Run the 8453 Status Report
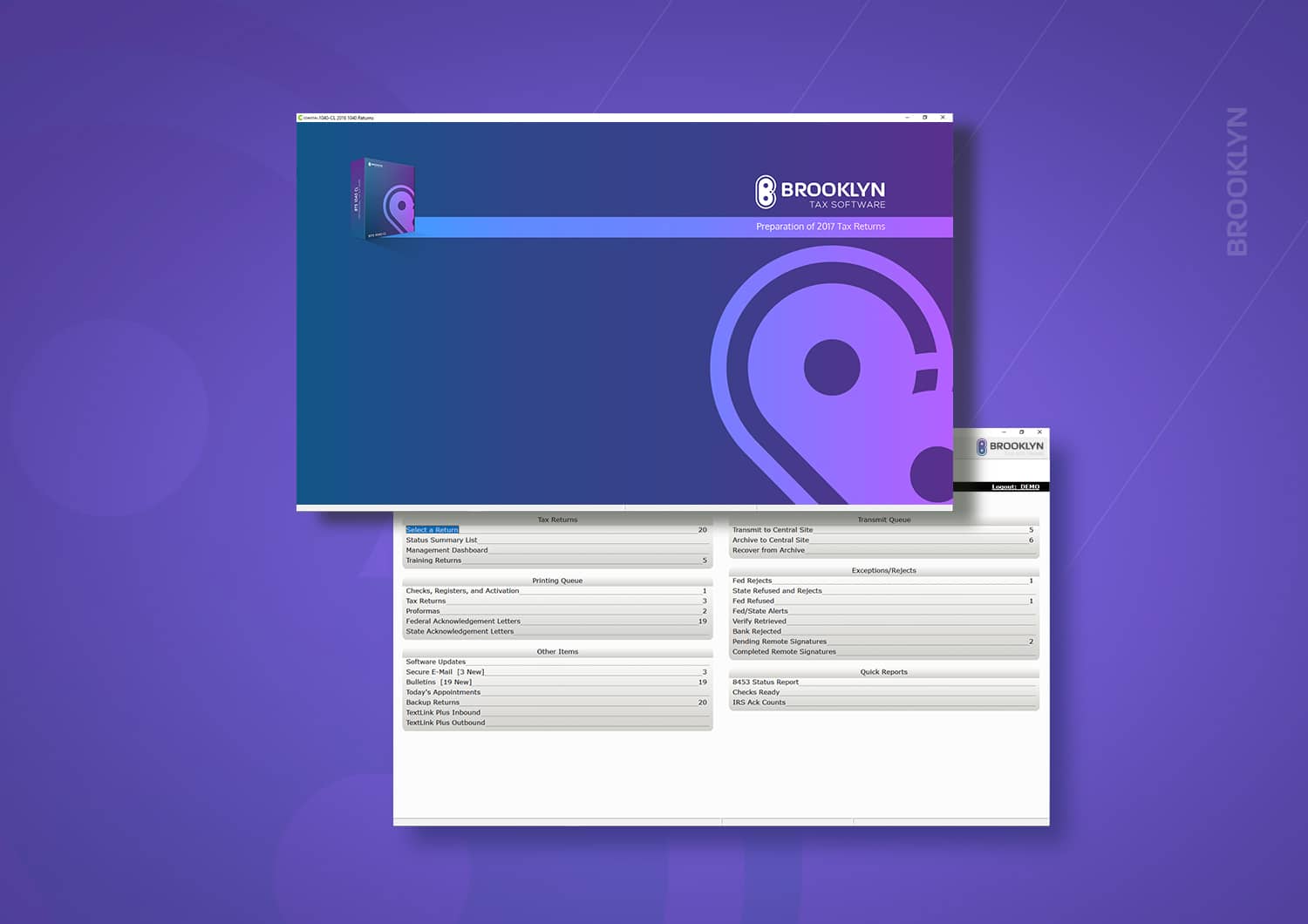Screen dimensions: 1308x924 click(766, 683)
